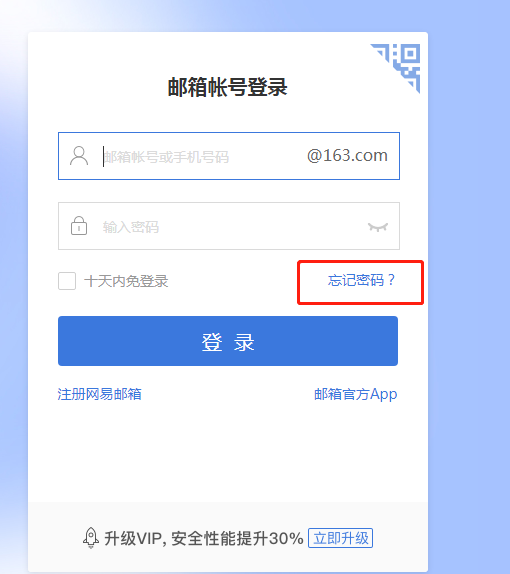Click the @163.com domain suffix
This screenshot has height=574, width=510.
347,156
